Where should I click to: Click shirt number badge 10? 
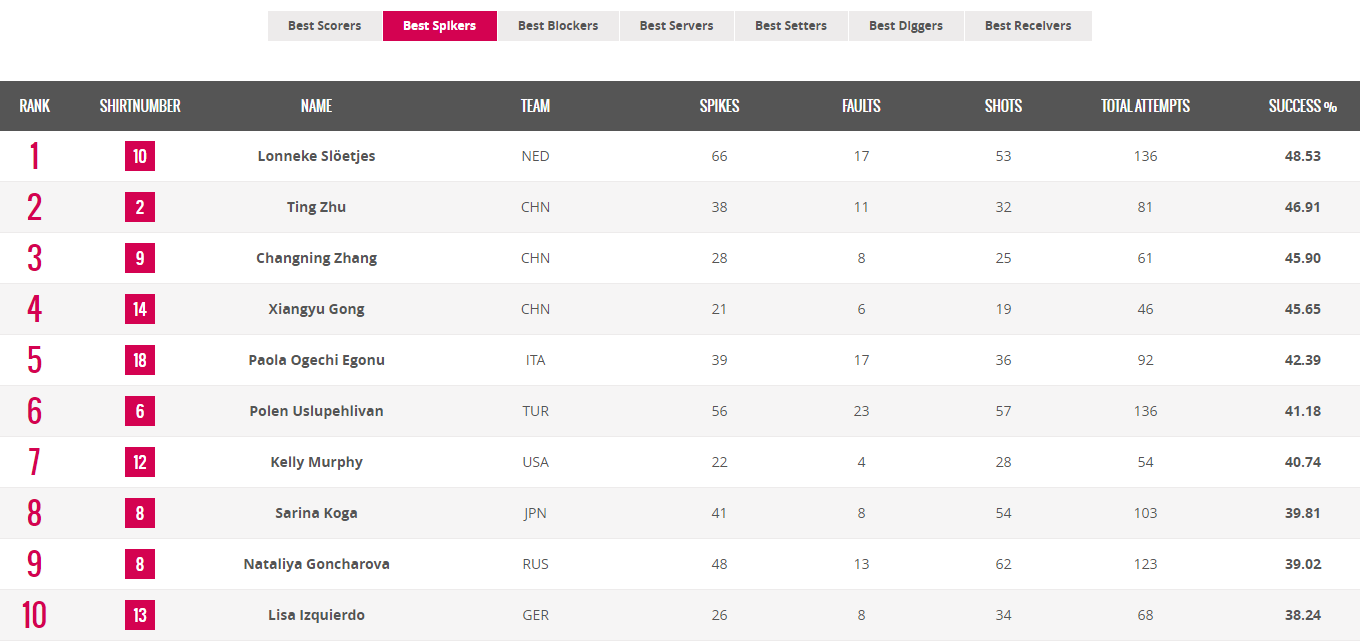coord(140,156)
